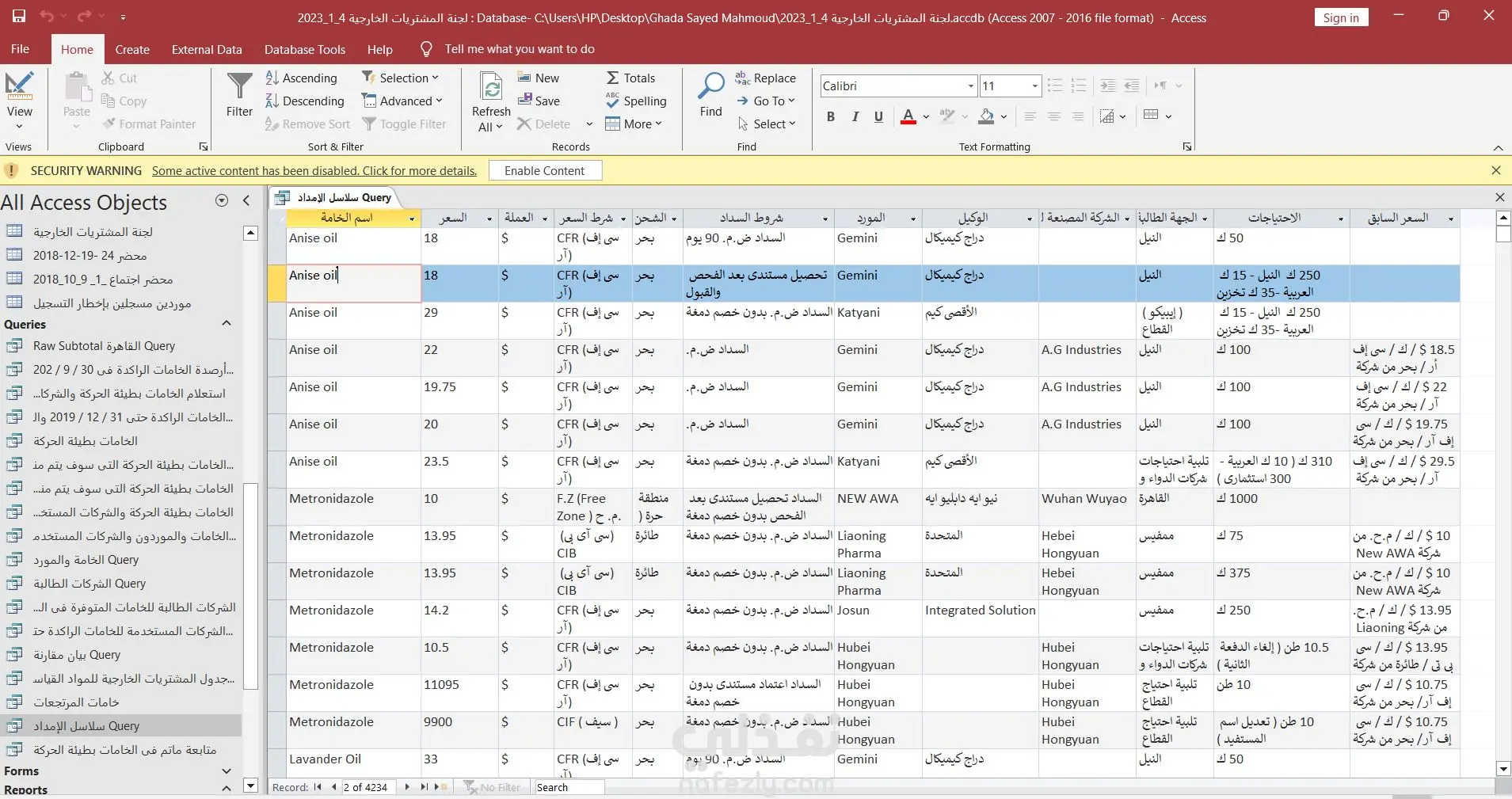
Task: Open the Go To dropdown
Action: coord(765,101)
